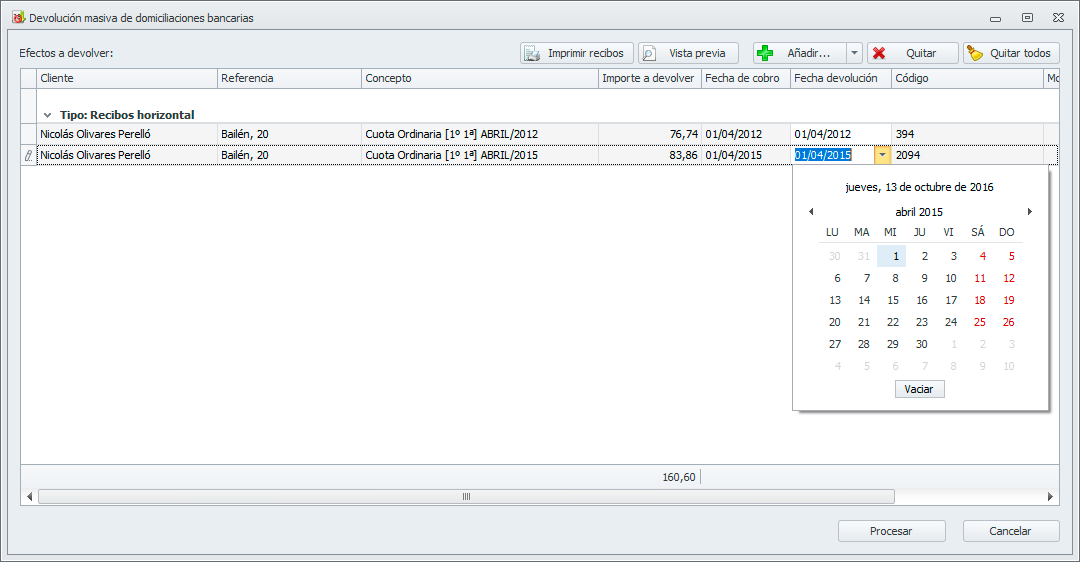Screen dimensions: 1080x562
Task: Open the Fecha devolución date dropdown arrow
Action: pyautogui.click(x=882, y=155)
